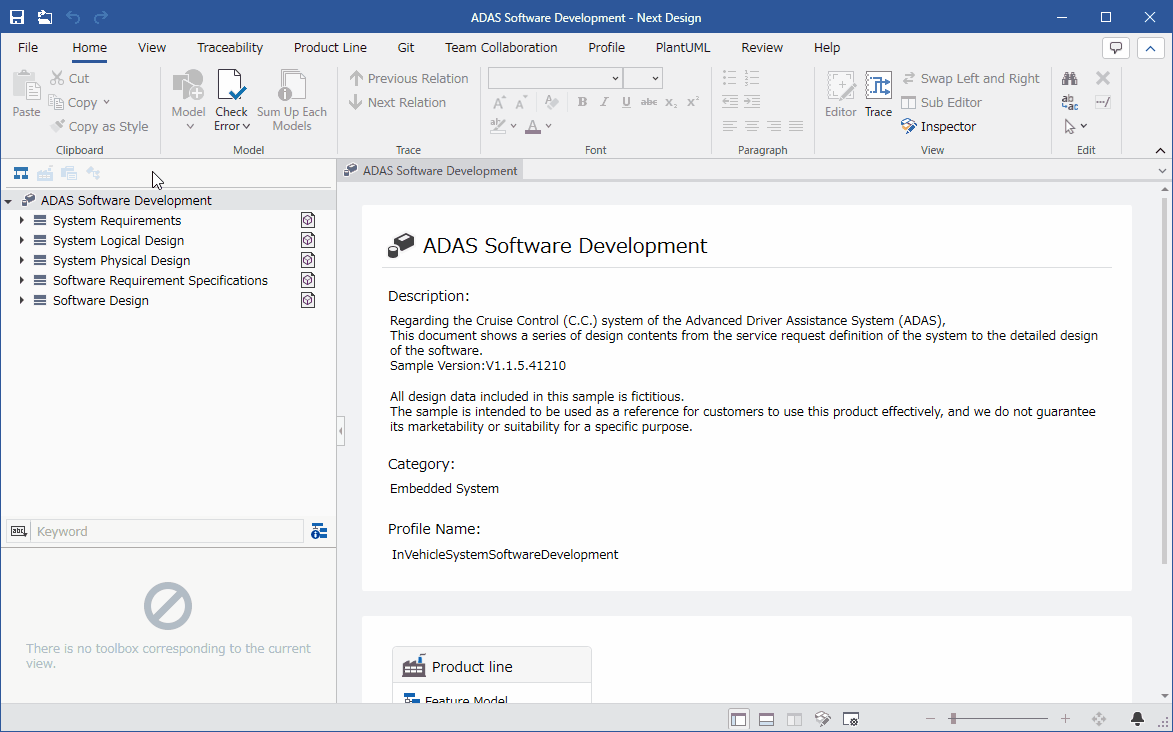Click the zoom in plus icon
The image size is (1173, 732).
[x=1065, y=719]
